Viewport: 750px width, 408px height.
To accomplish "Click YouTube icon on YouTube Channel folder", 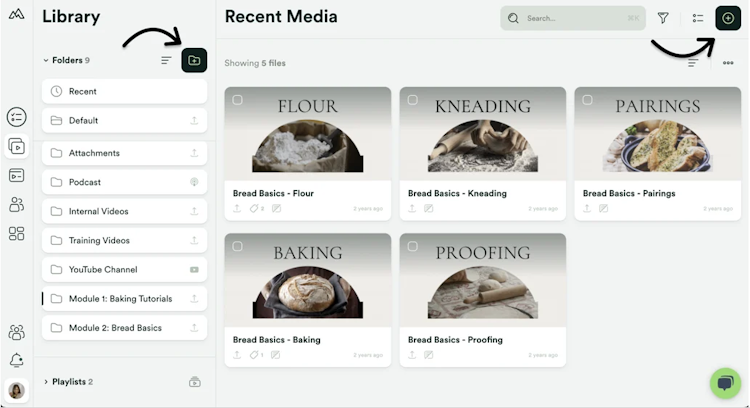I will click(194, 270).
